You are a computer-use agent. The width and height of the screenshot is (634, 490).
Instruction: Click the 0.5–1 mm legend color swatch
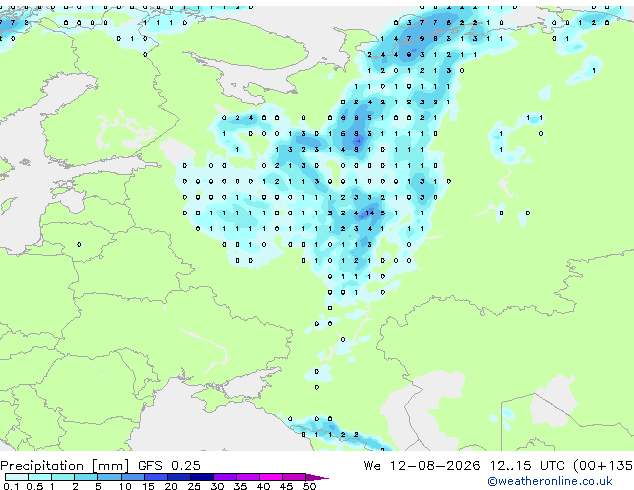point(40,477)
